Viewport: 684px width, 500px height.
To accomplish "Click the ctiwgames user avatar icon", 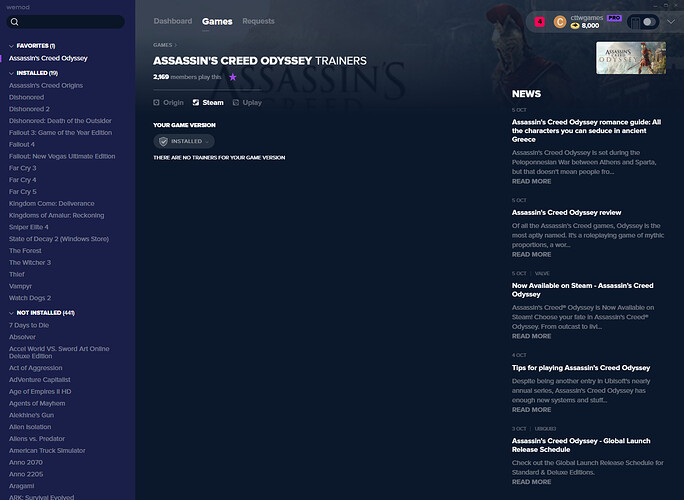I will [560, 21].
